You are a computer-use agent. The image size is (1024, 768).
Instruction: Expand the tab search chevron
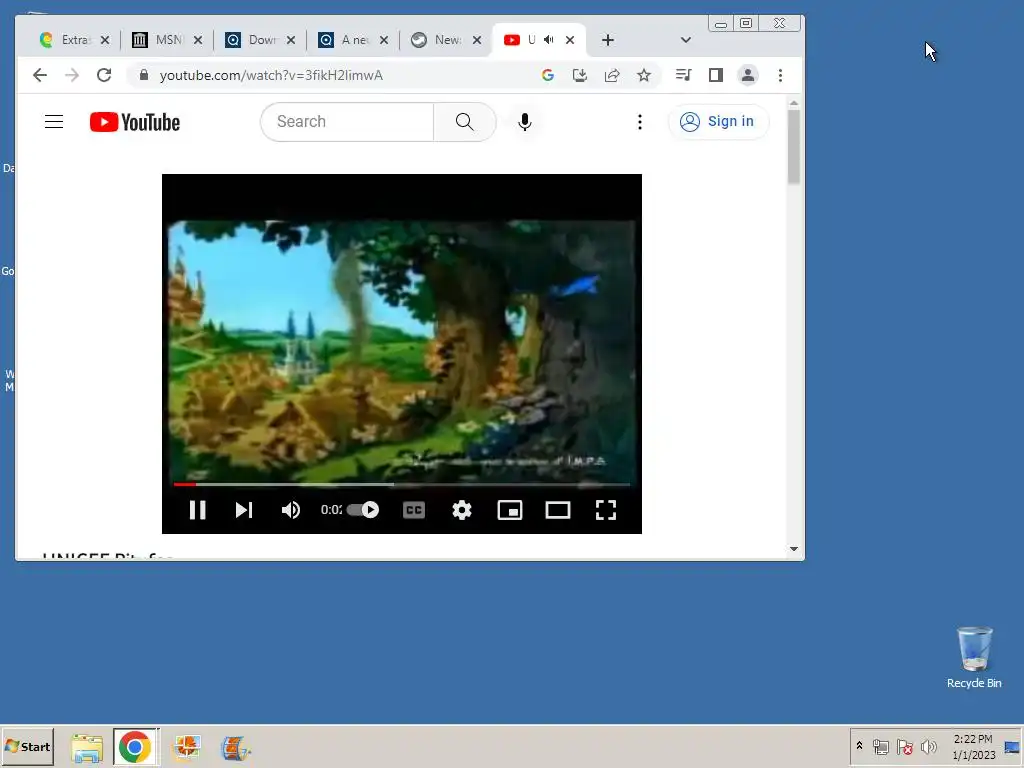[686, 40]
